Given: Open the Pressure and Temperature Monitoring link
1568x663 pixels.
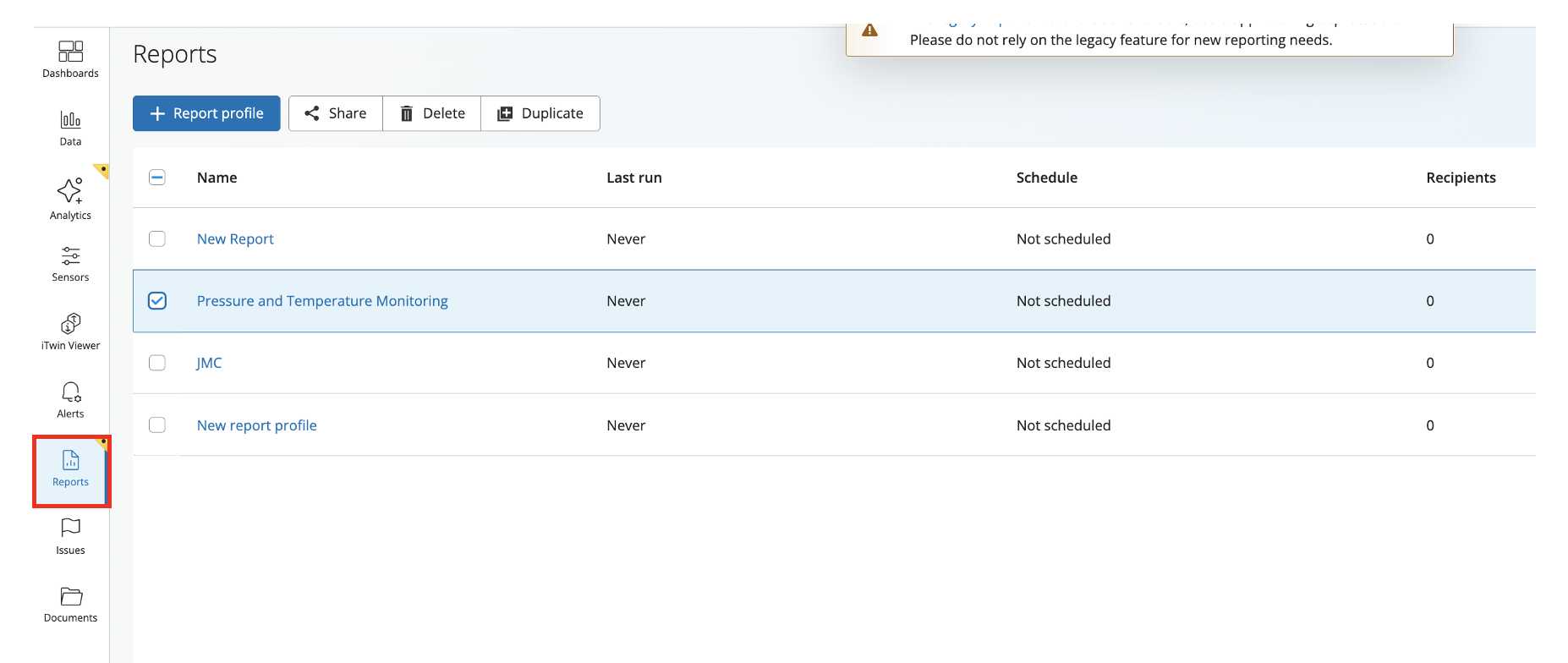Looking at the screenshot, I should (x=322, y=301).
